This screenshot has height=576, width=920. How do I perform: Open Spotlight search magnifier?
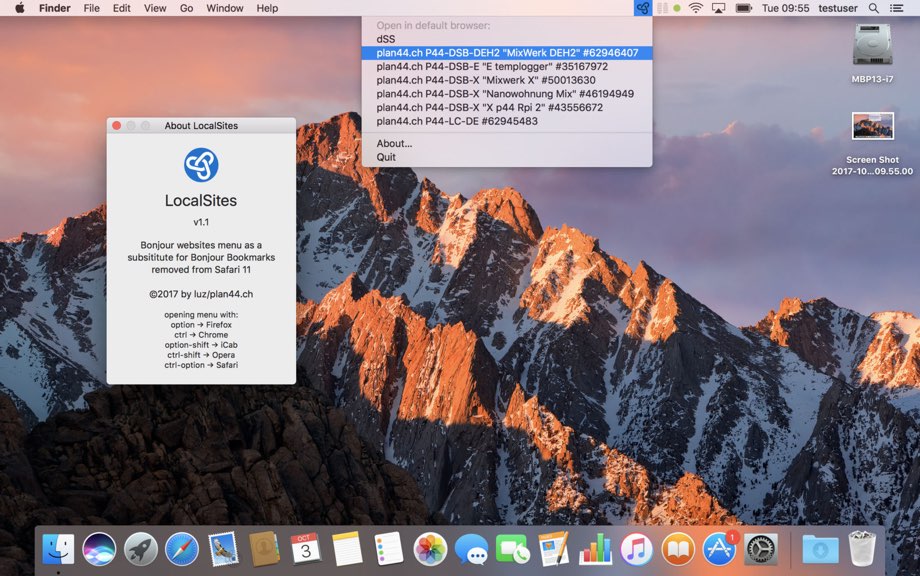tap(874, 8)
